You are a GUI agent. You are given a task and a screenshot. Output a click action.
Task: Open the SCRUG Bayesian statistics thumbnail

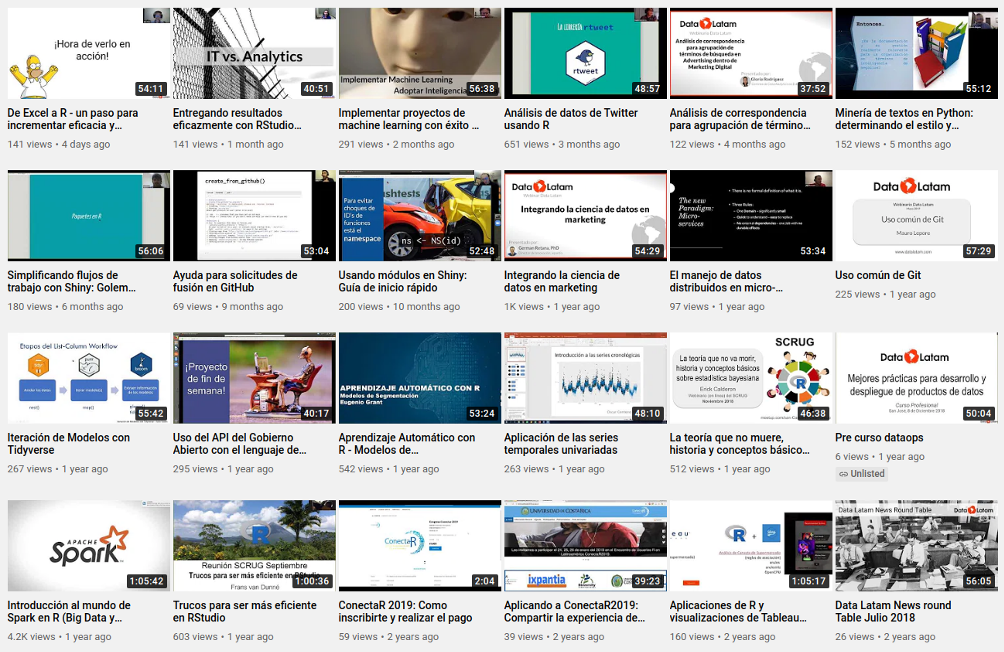750,378
